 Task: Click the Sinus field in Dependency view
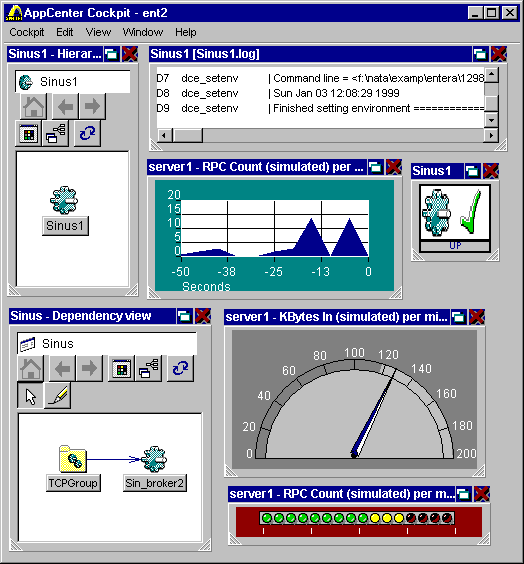coord(107,344)
